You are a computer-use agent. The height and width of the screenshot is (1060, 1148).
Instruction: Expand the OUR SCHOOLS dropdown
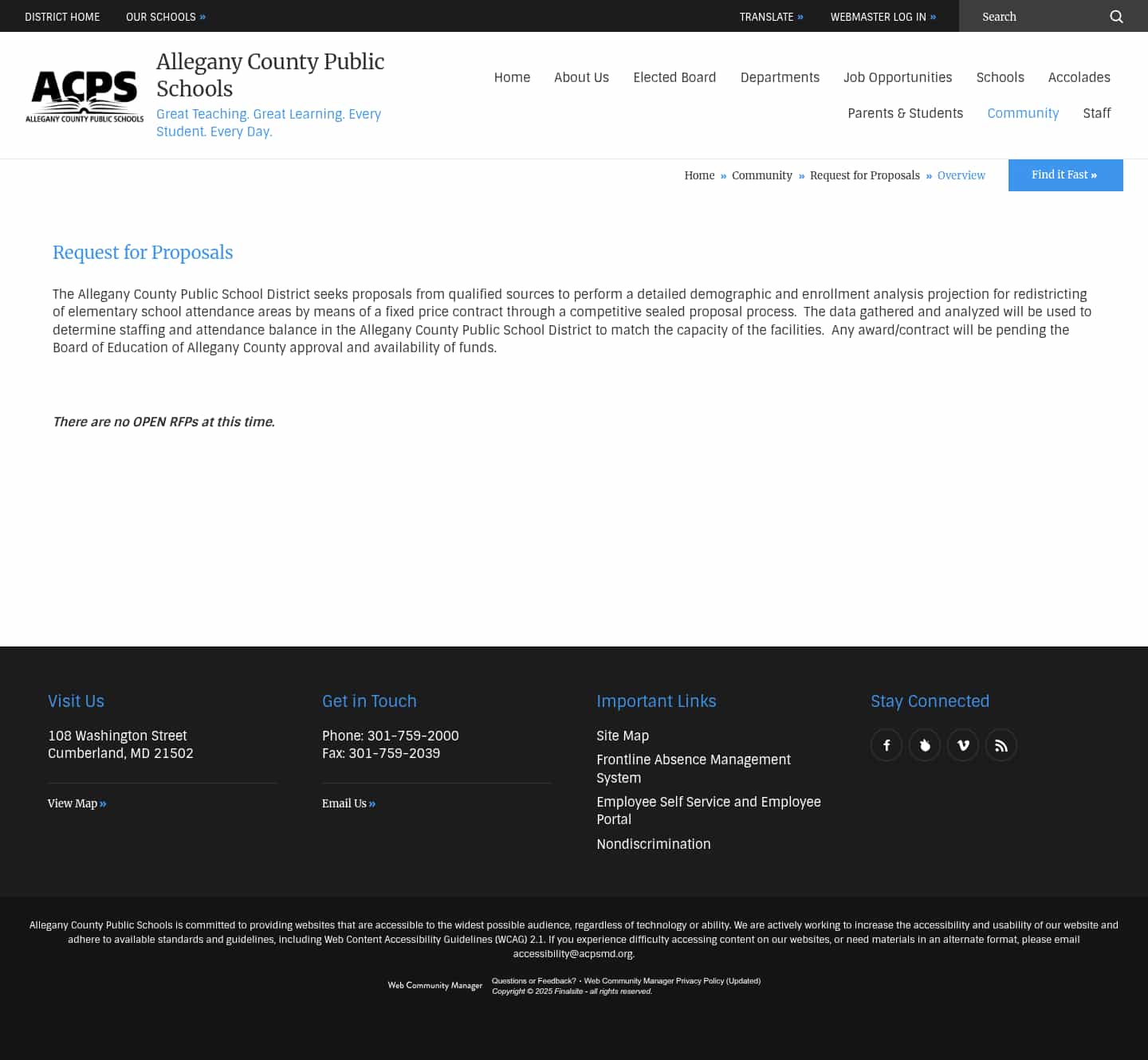click(x=165, y=16)
